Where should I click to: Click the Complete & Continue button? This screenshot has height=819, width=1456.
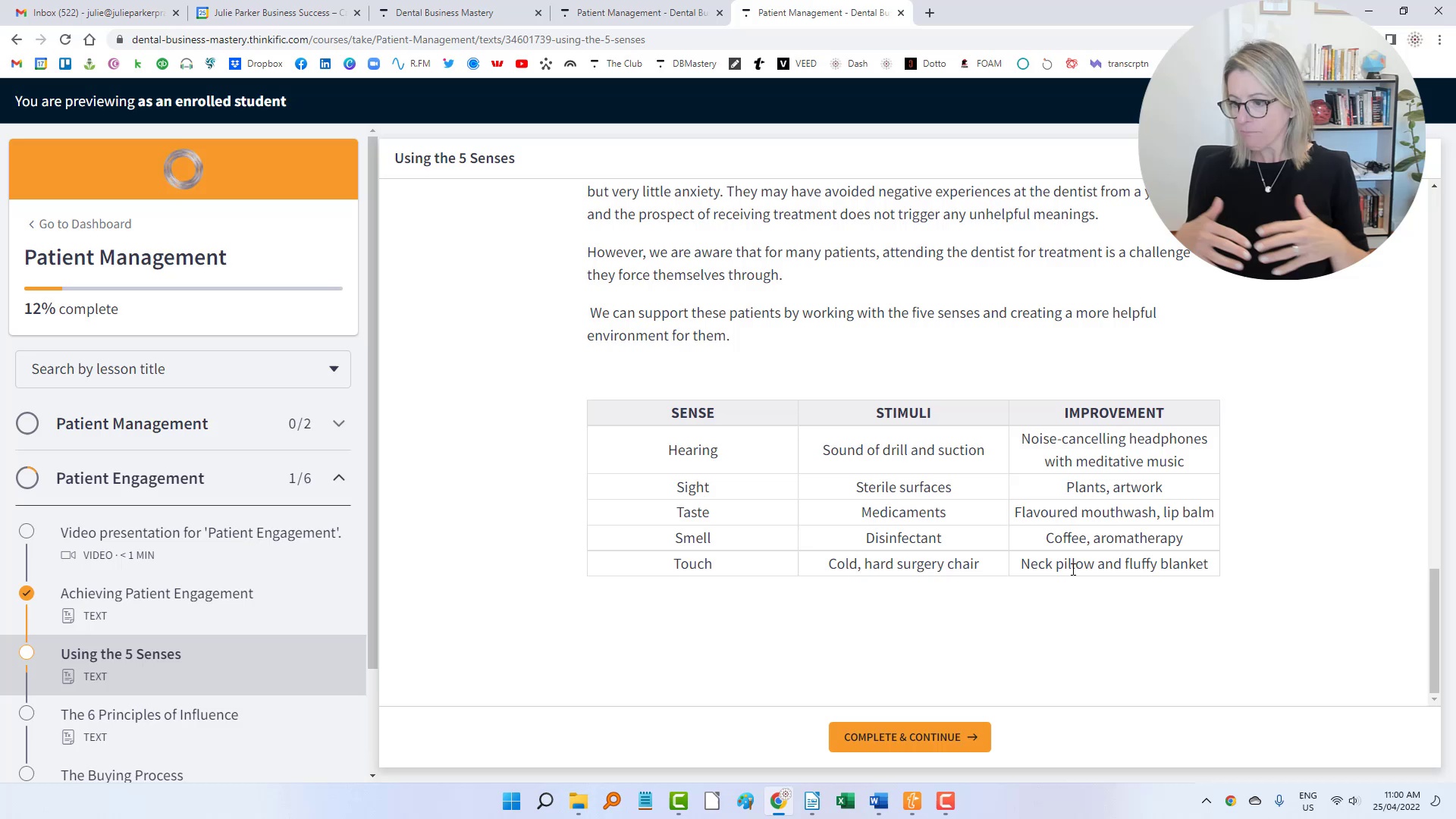[909, 737]
